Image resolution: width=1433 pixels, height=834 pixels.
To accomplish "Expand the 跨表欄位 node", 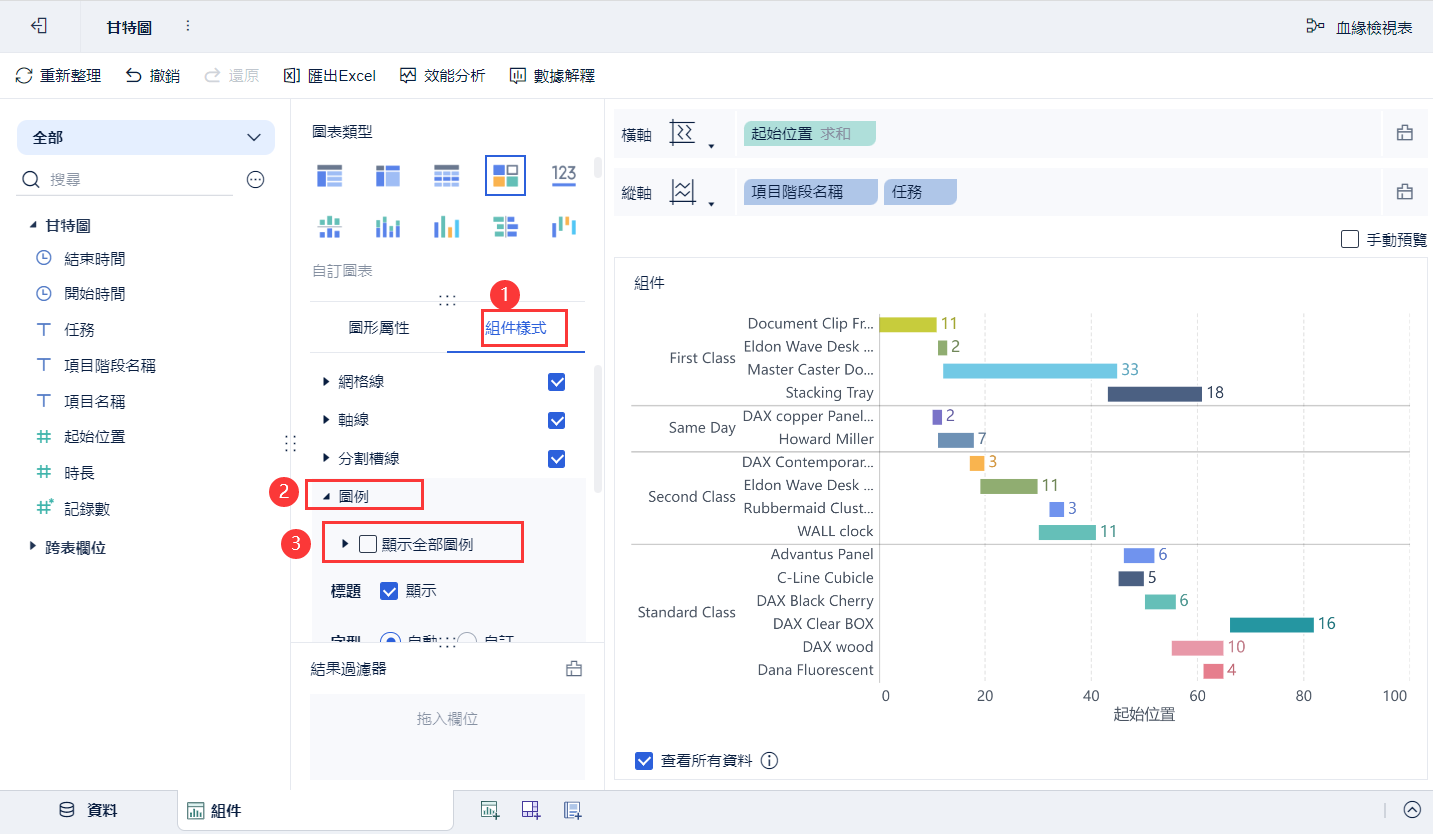I will [x=33, y=547].
